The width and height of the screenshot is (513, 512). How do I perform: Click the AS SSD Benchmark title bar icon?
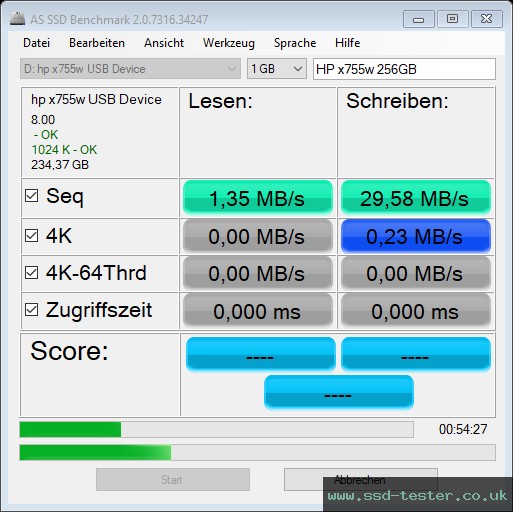click(17, 19)
